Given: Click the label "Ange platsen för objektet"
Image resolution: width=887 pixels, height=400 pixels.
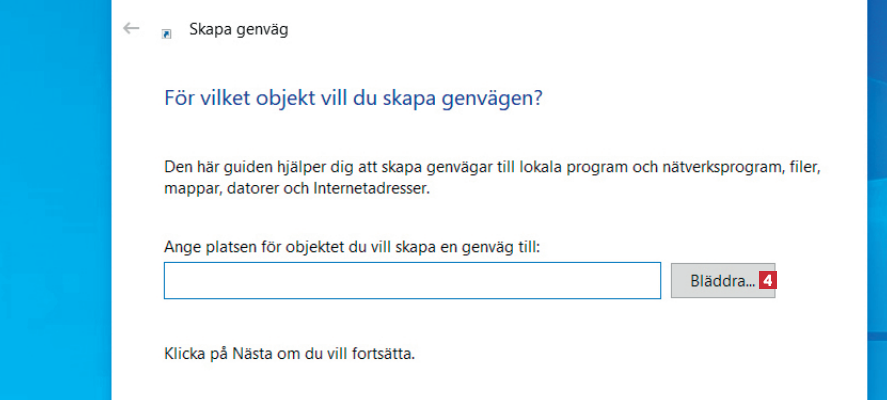Looking at the screenshot, I should click(249, 246).
